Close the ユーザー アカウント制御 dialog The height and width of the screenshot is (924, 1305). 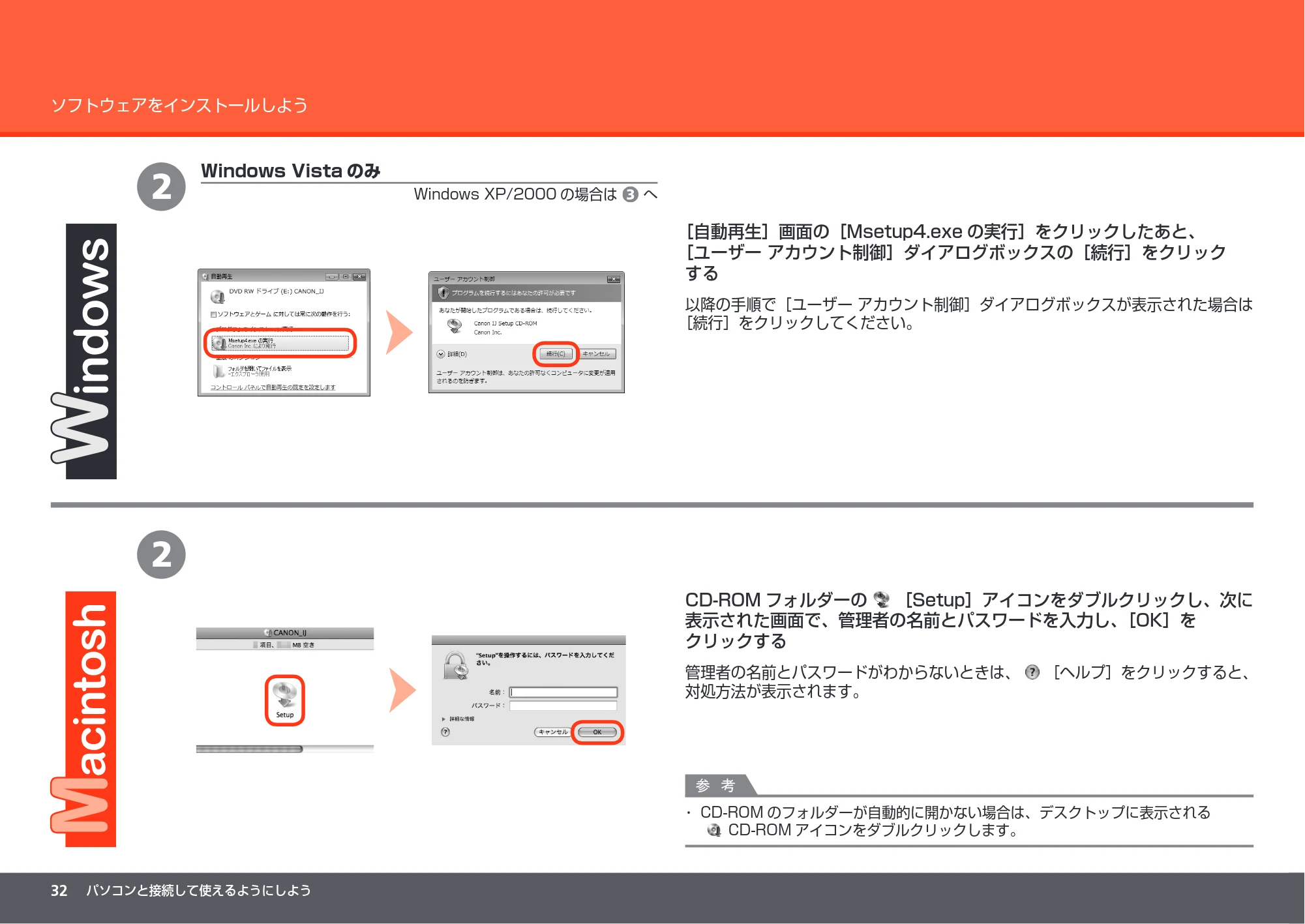point(613,279)
